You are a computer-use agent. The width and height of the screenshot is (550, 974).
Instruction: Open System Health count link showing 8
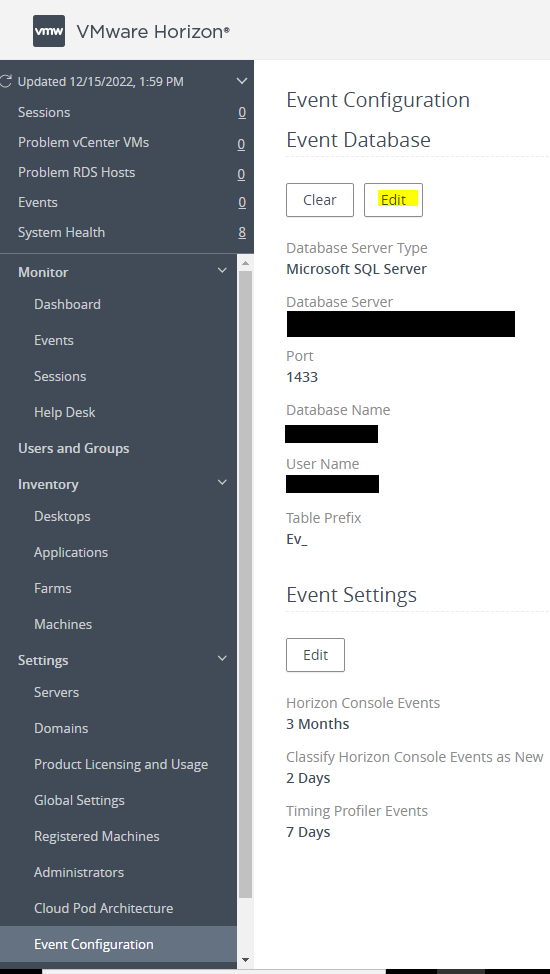[x=242, y=232]
